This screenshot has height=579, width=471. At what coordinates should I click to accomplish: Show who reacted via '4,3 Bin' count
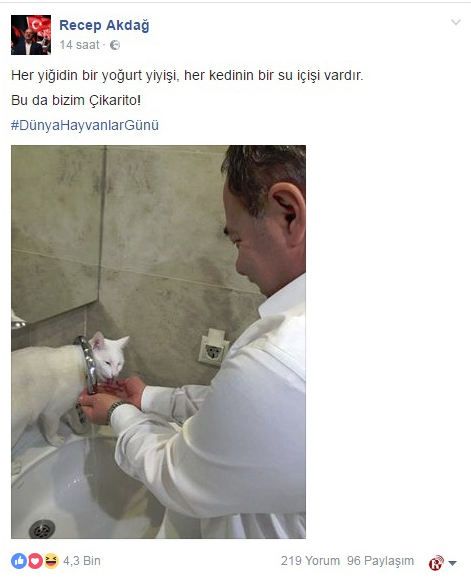[x=82, y=561]
